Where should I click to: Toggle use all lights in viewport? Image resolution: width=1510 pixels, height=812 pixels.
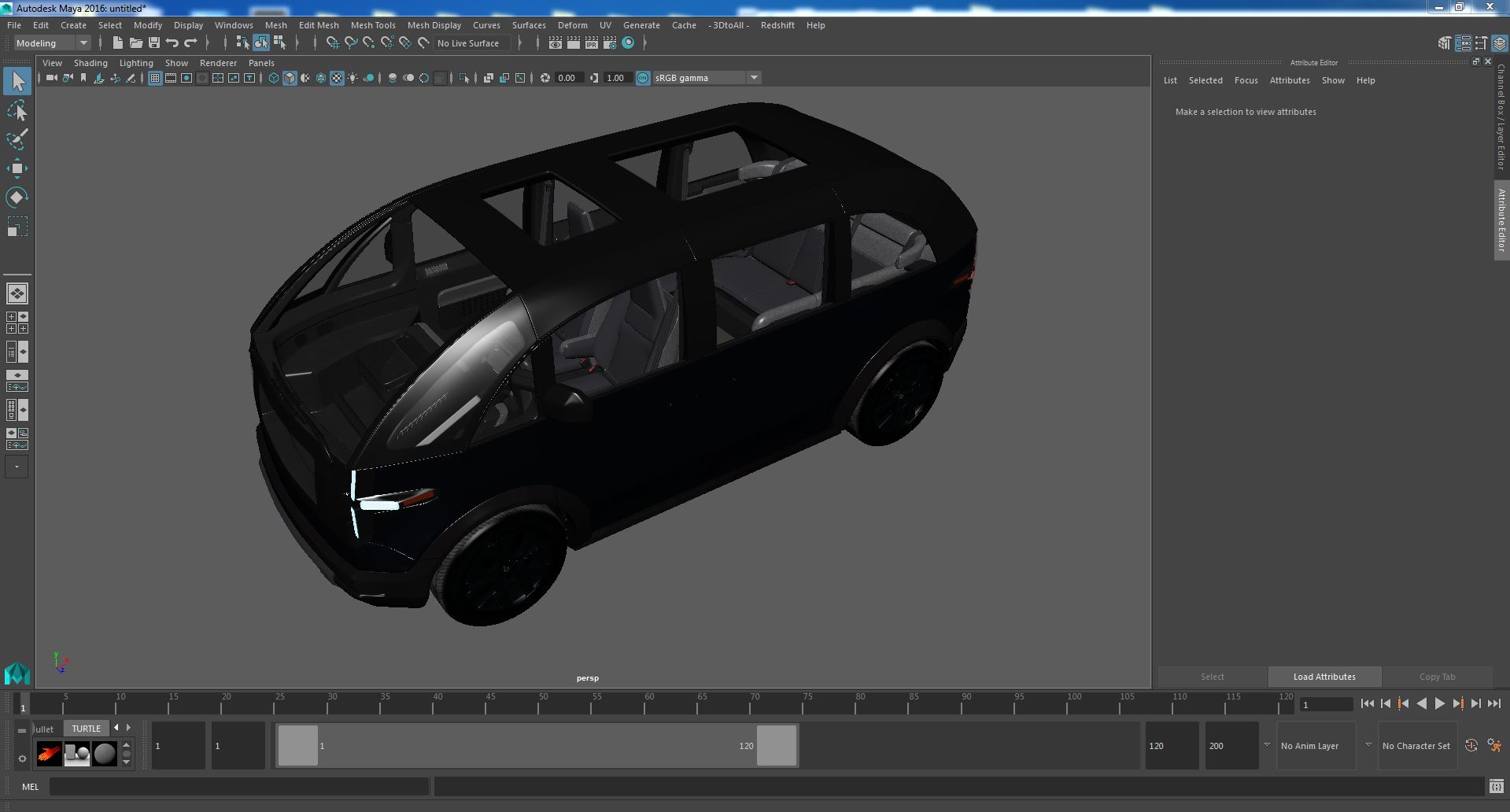tap(353, 78)
